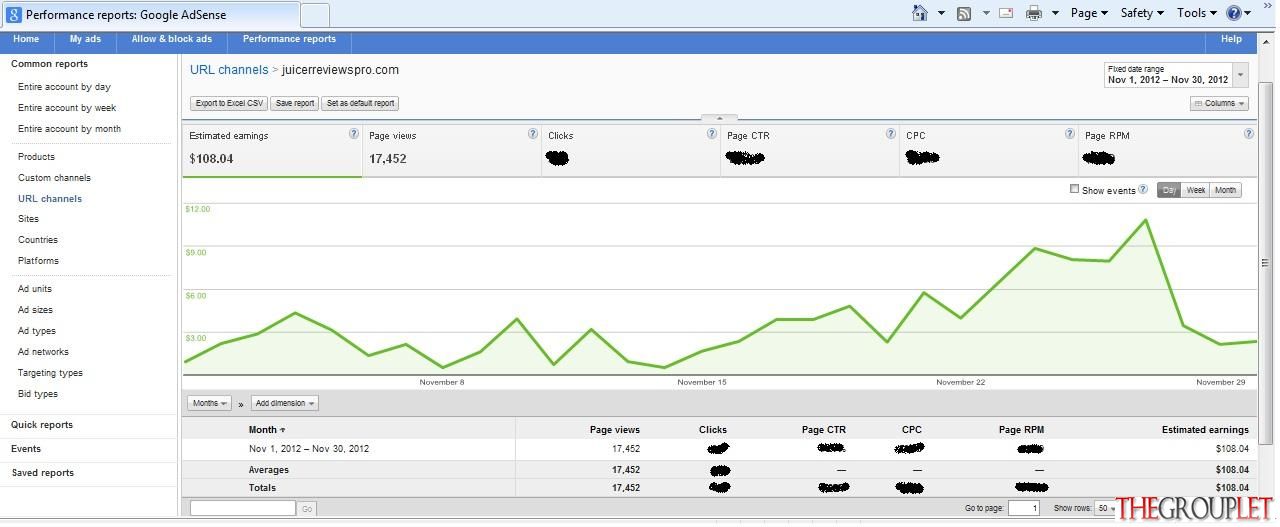Open help tooltip for Estimated earnings
Screen dimensions: 1280x527
point(353,134)
